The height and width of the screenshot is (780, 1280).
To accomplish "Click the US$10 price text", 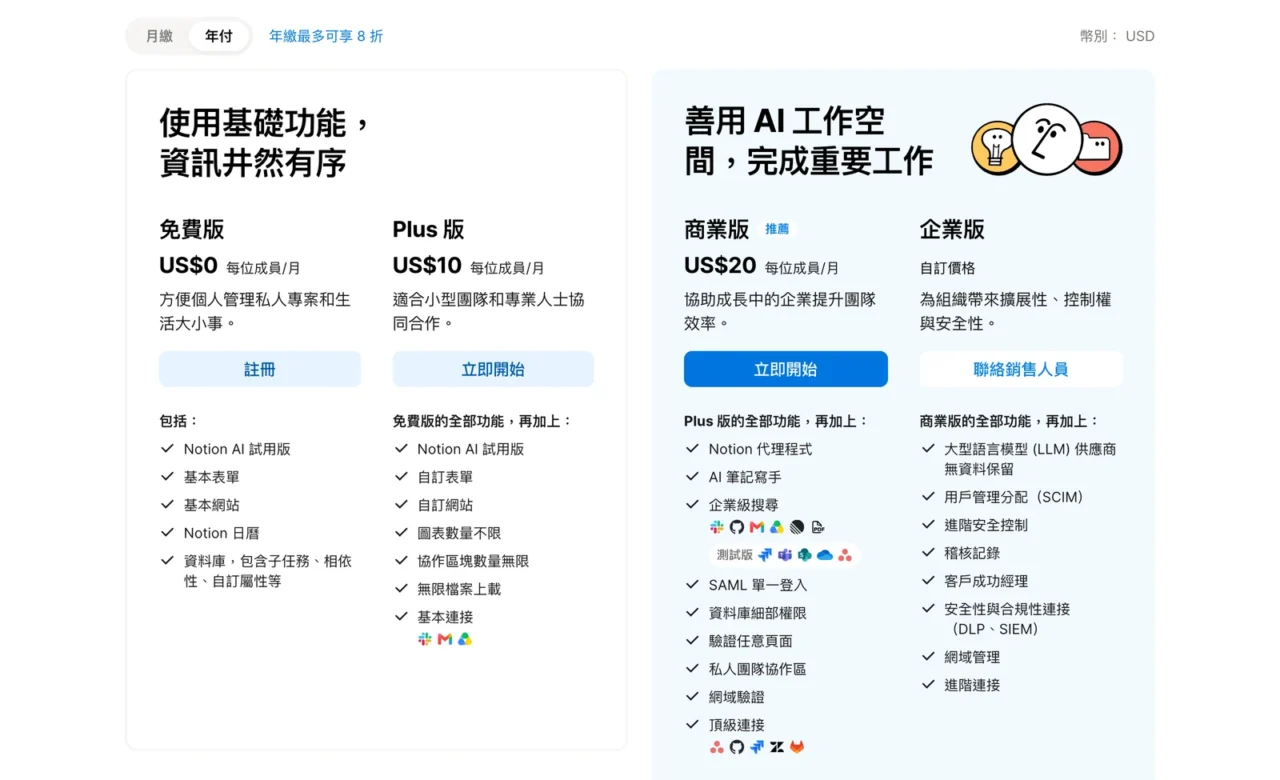I will point(427,265).
